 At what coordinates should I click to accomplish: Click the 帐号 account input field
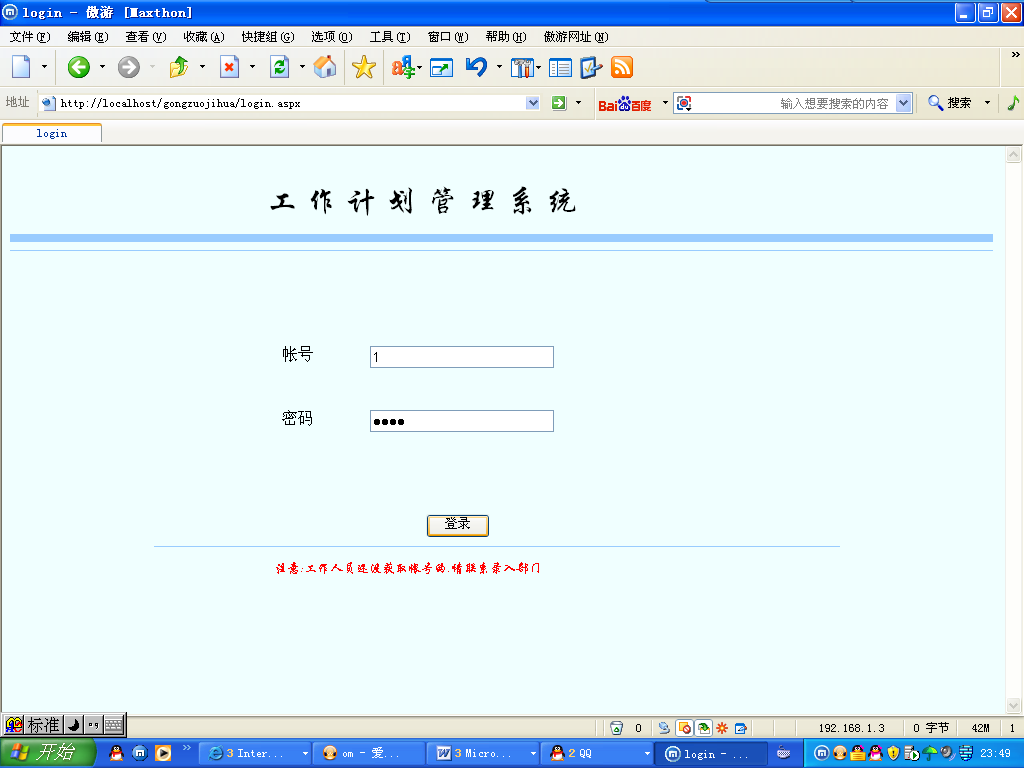pos(462,357)
